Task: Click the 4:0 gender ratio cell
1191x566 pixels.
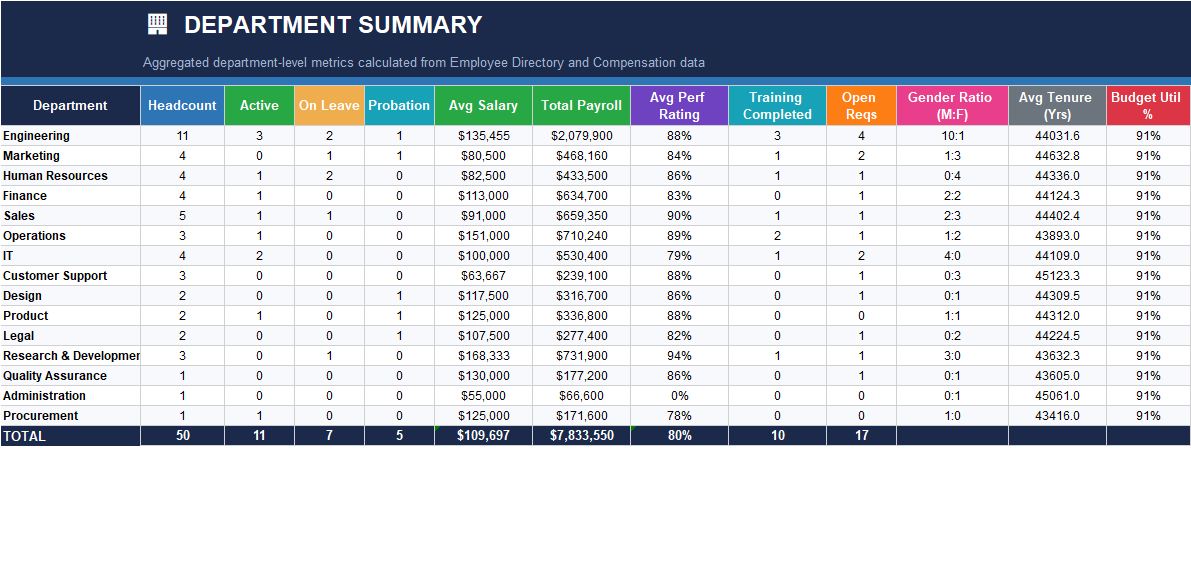Action: click(952, 256)
